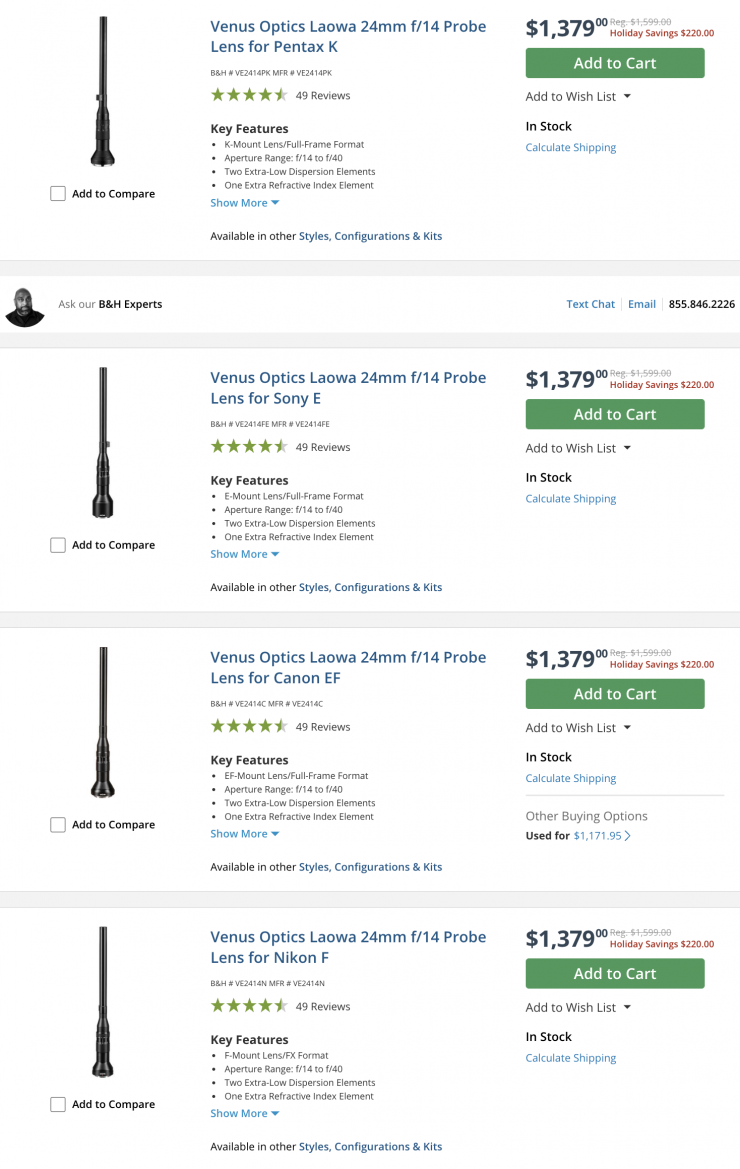Click Calculate Shipping for Canon EF lens
740x1169 pixels.
[x=570, y=778]
